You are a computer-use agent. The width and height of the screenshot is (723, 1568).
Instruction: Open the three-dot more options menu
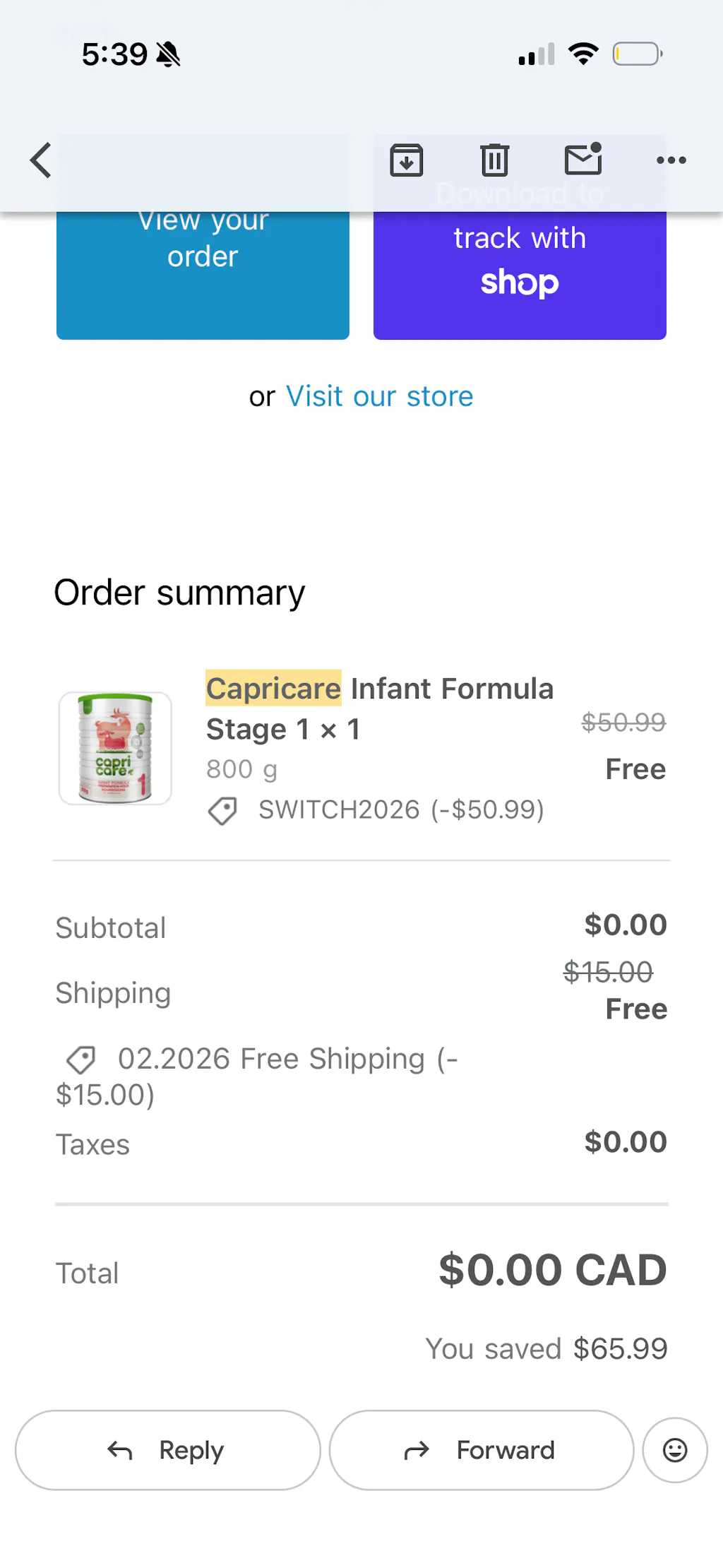[x=671, y=160]
